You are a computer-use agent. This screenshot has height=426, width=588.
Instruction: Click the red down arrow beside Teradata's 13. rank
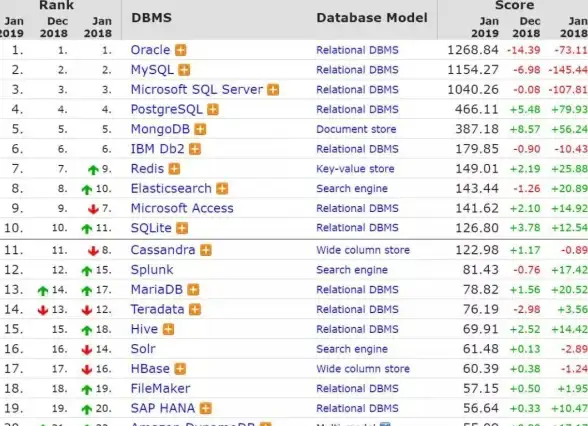43,310
